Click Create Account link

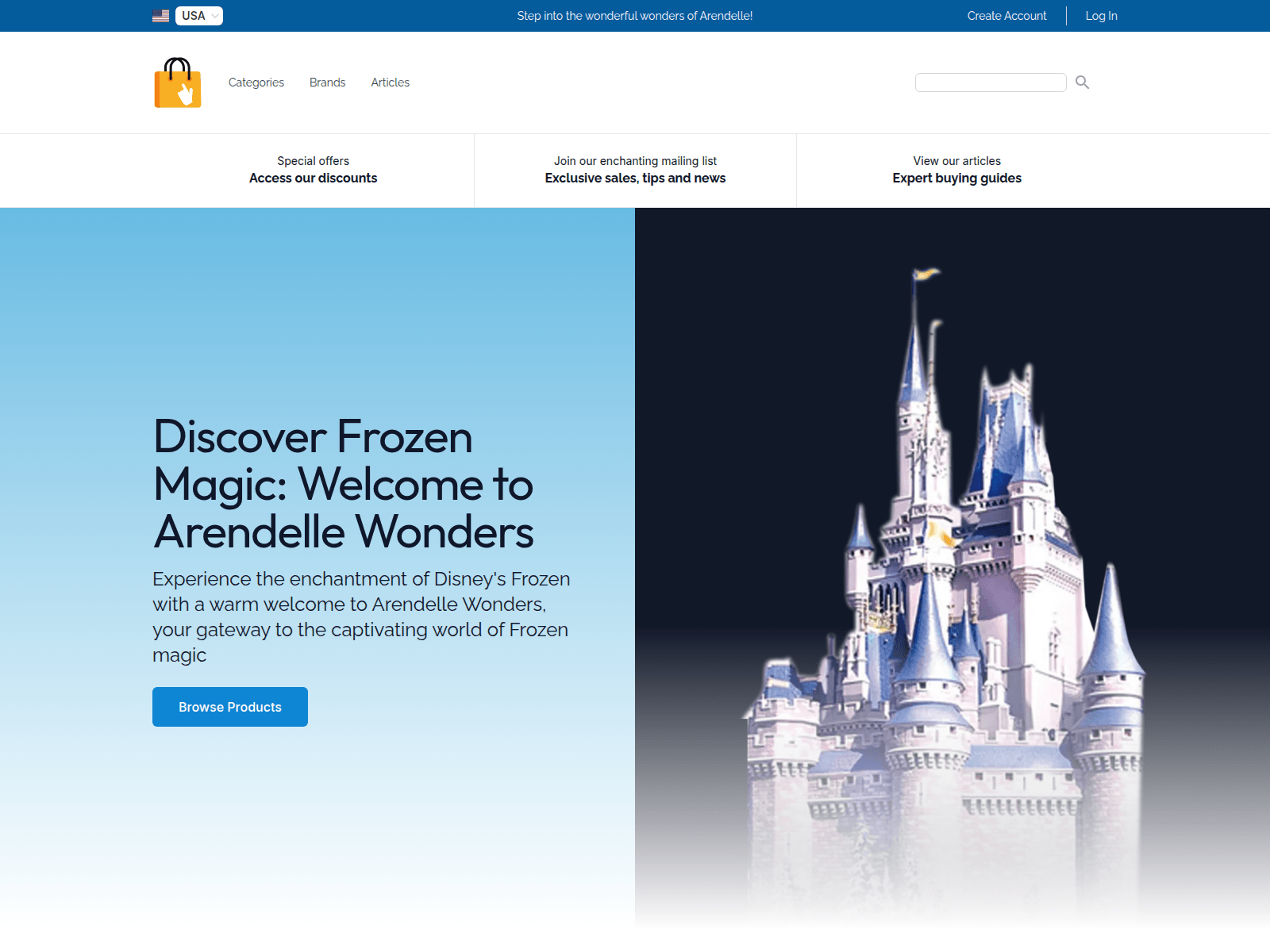1006,16
